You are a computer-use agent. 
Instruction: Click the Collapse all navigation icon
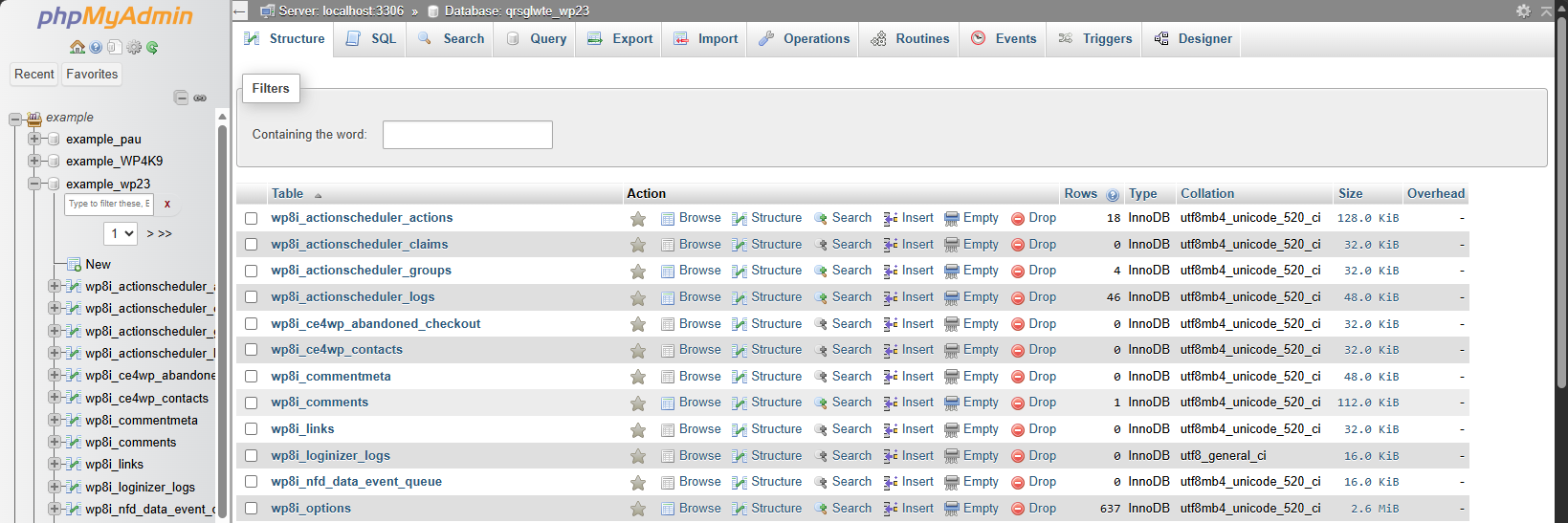[181, 98]
